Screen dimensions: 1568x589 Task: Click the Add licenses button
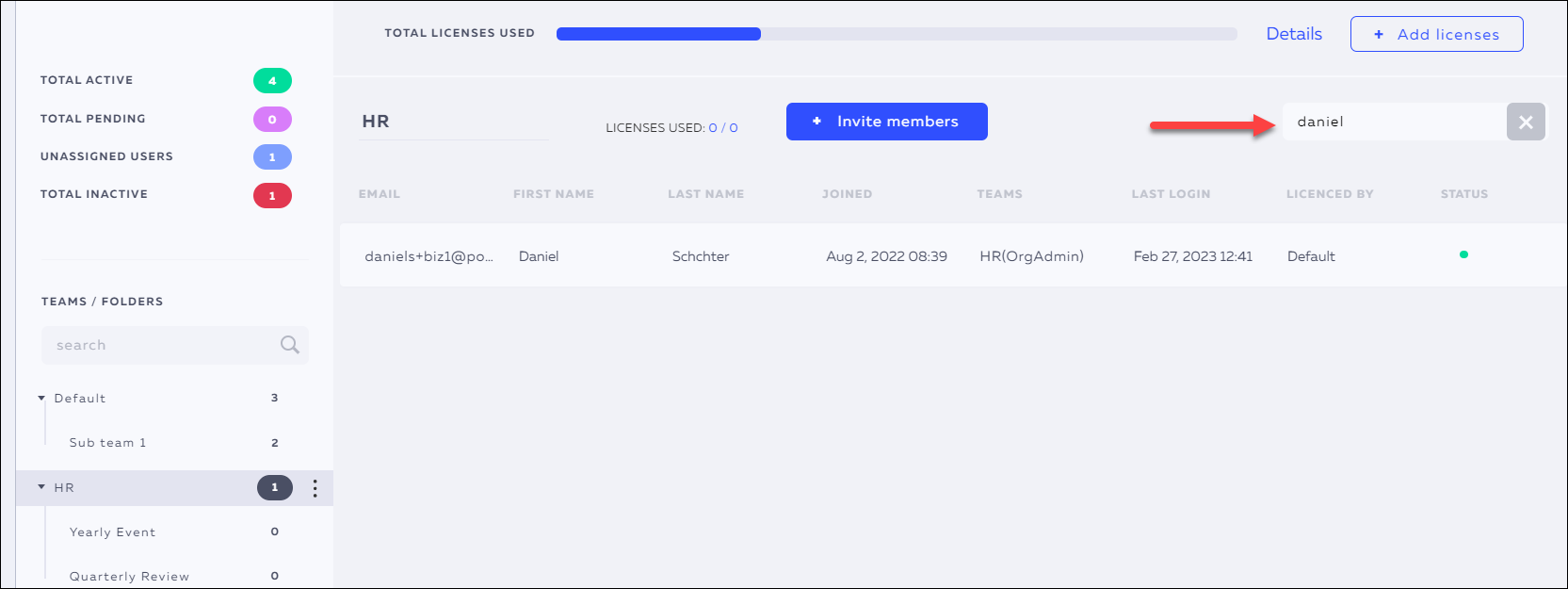1436,34
